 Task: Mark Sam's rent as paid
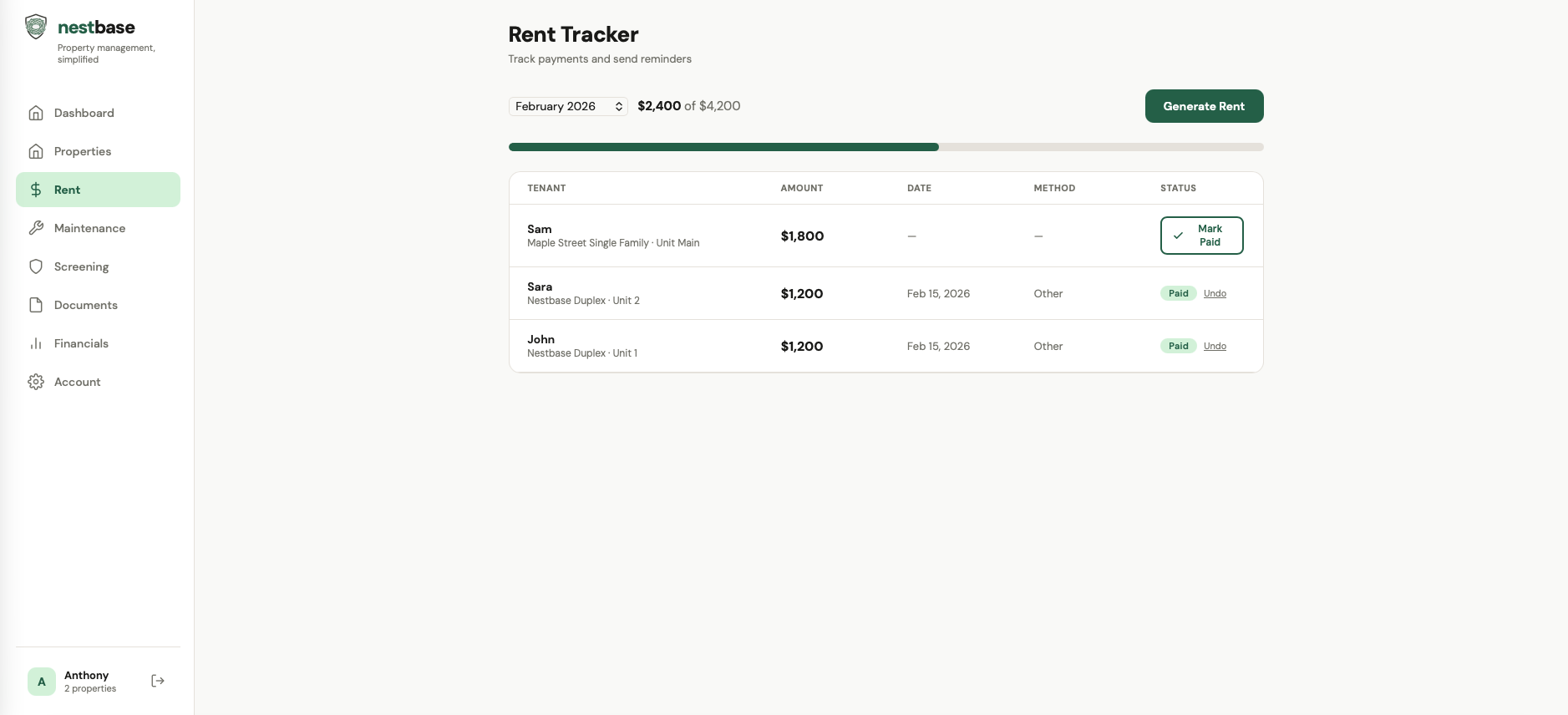coord(1201,236)
